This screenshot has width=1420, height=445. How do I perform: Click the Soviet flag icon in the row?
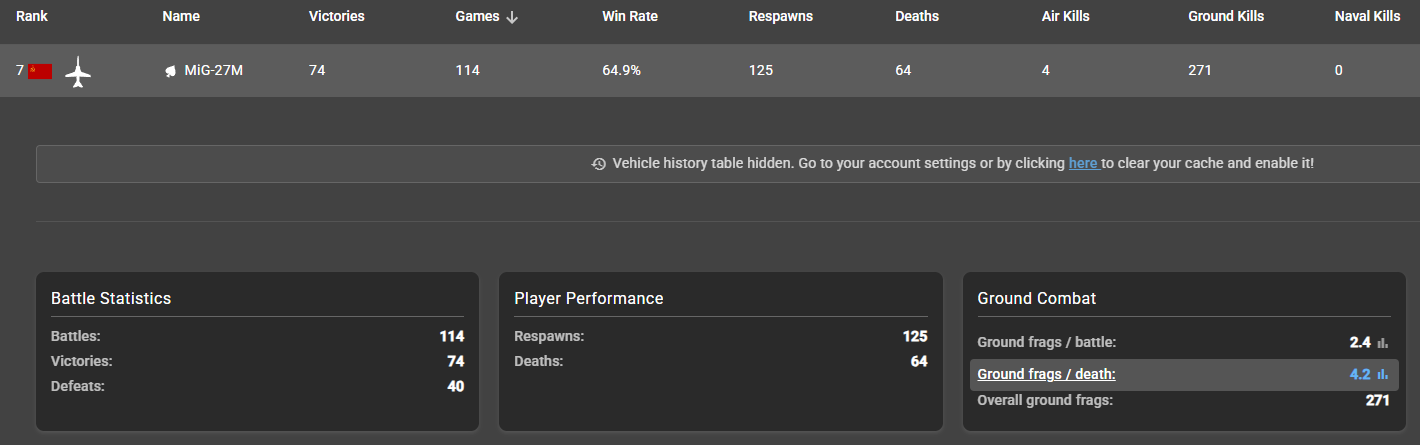(40, 71)
